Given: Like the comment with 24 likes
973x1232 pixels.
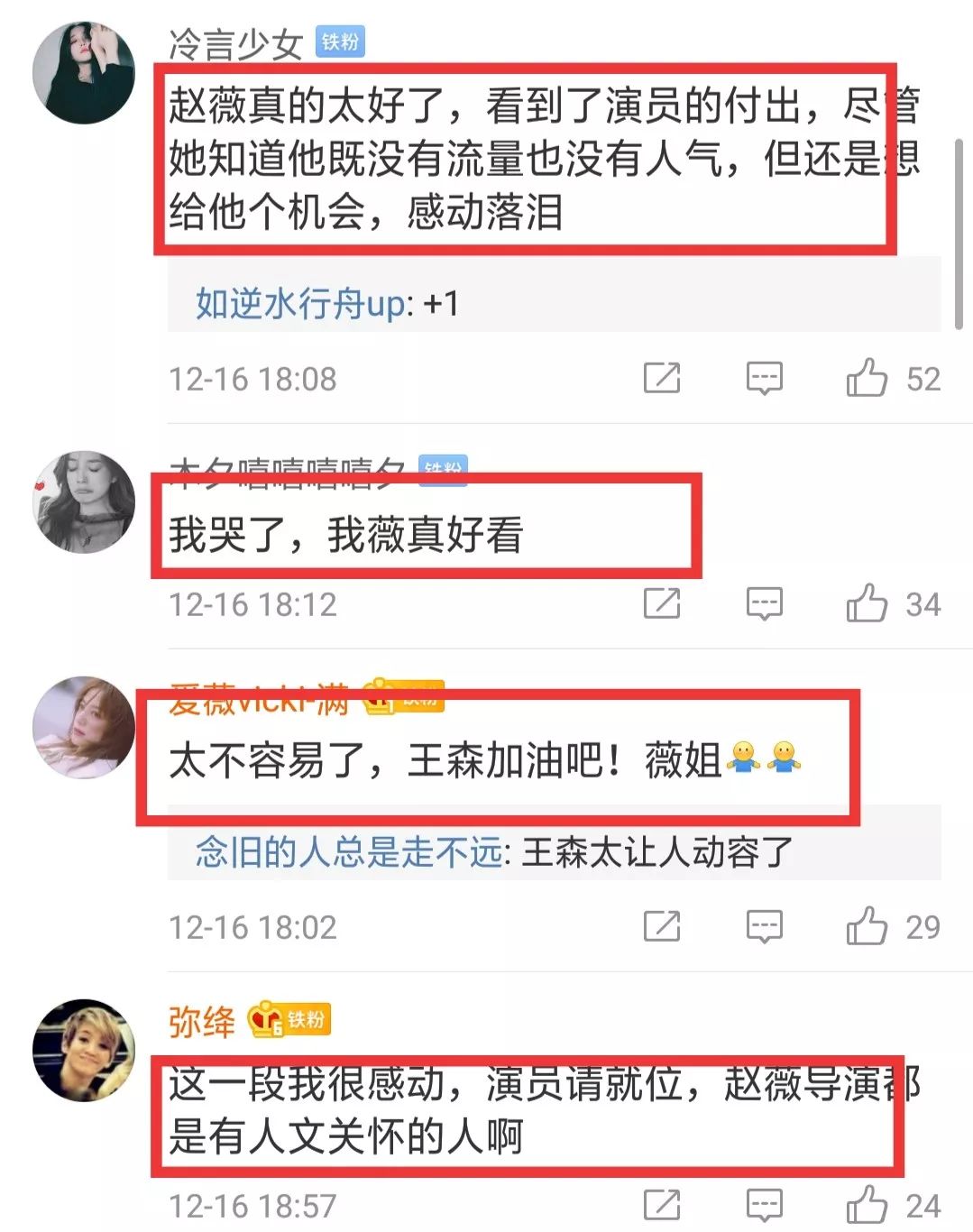Looking at the screenshot, I should (867, 1205).
